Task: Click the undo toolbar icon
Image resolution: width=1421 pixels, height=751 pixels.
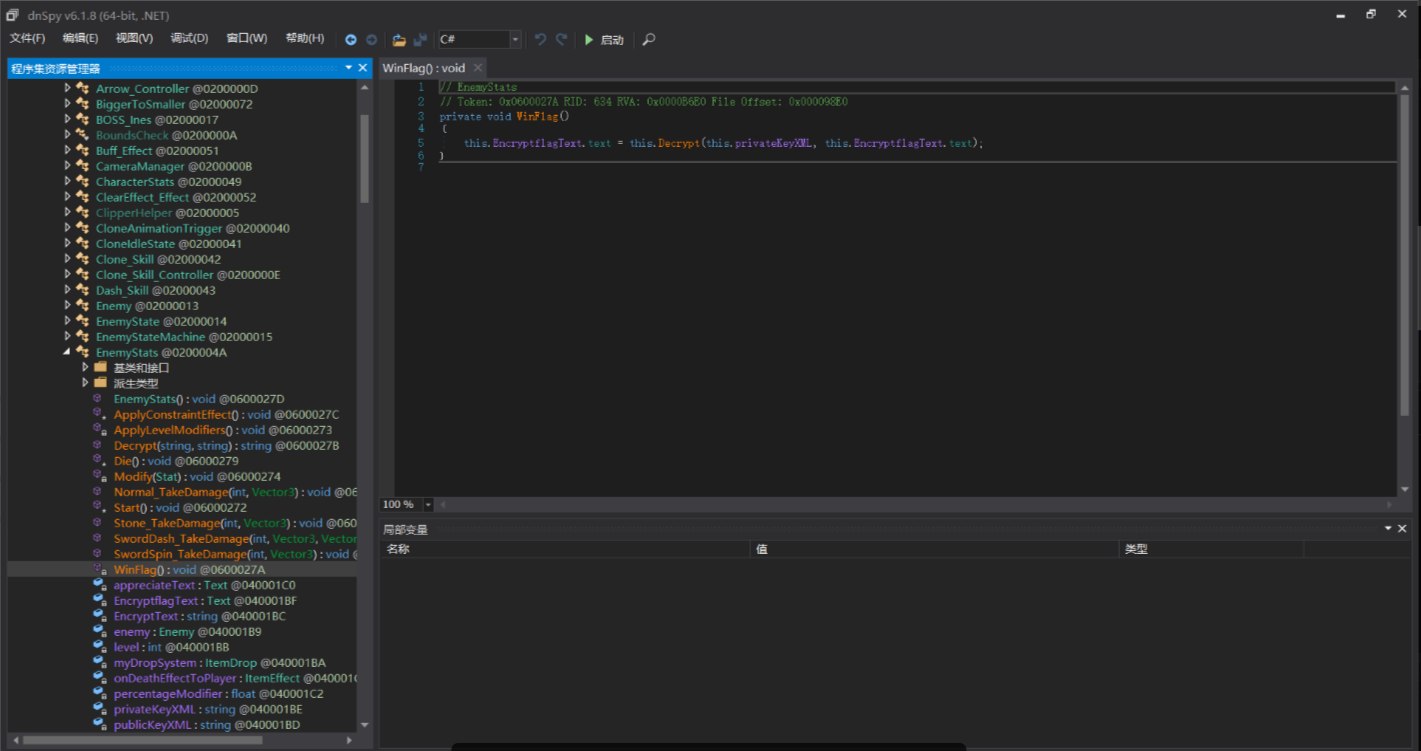Action: click(540, 40)
